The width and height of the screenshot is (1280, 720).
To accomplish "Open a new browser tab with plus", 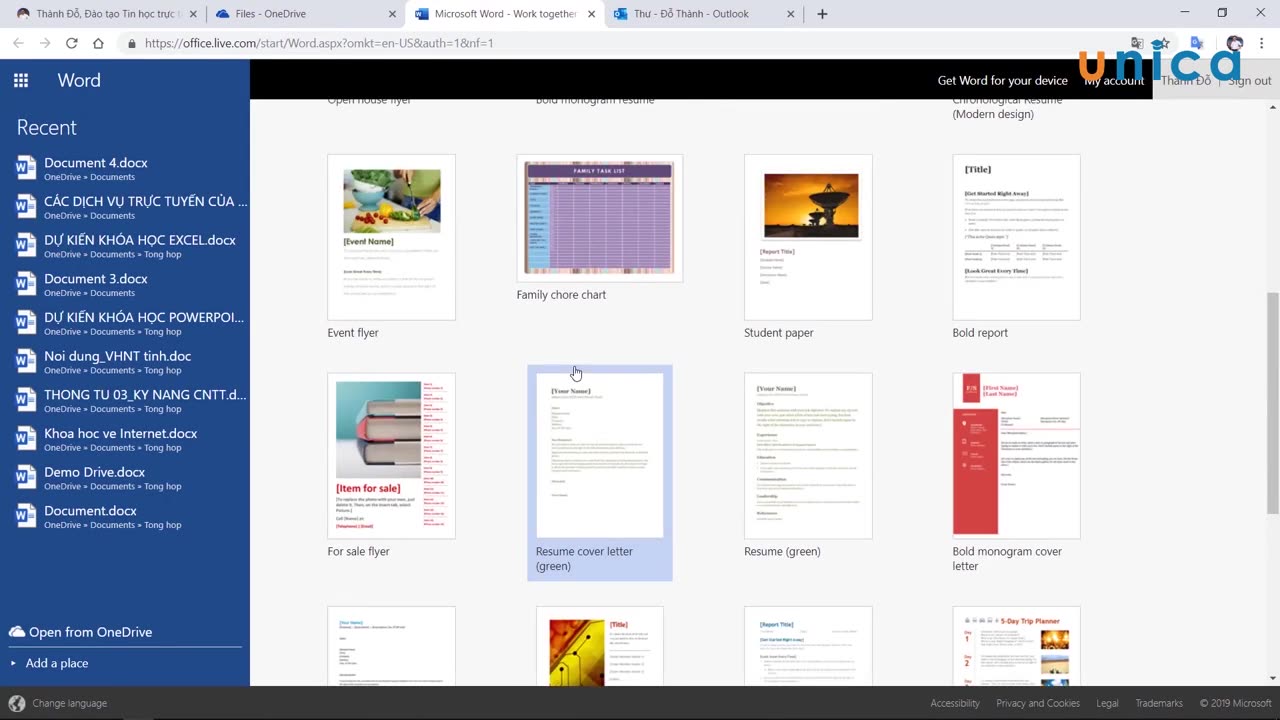I will coord(822,14).
